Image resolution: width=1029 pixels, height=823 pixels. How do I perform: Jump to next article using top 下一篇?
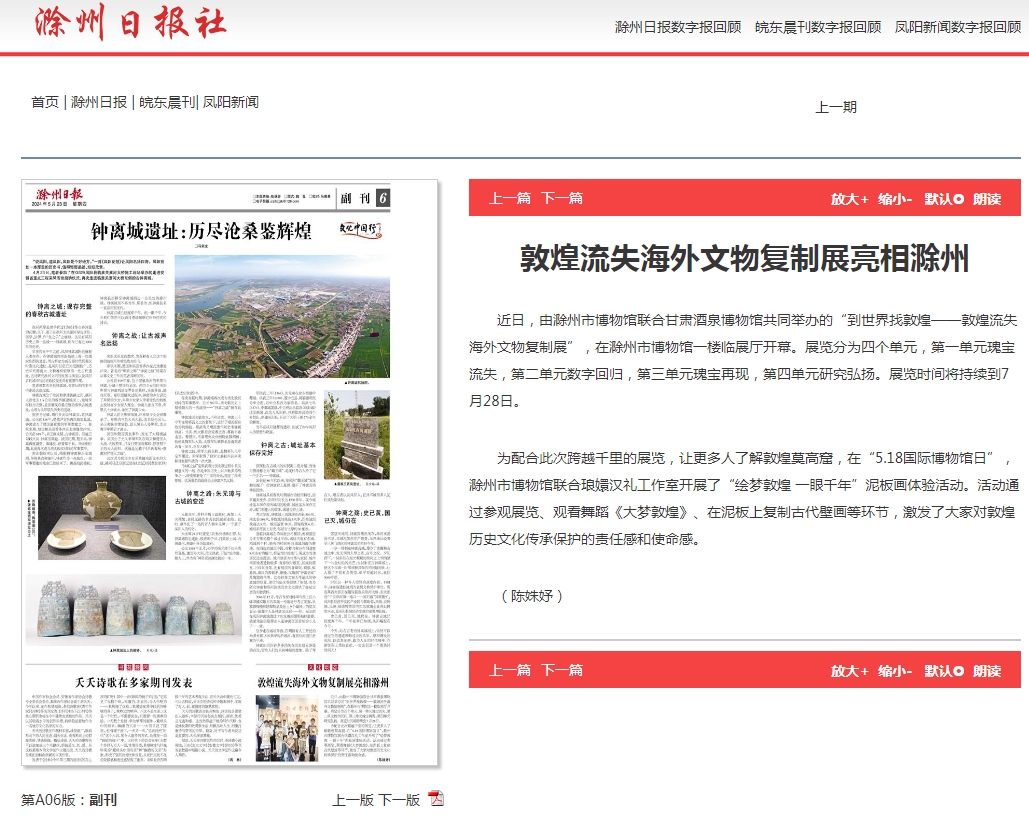[x=562, y=198]
